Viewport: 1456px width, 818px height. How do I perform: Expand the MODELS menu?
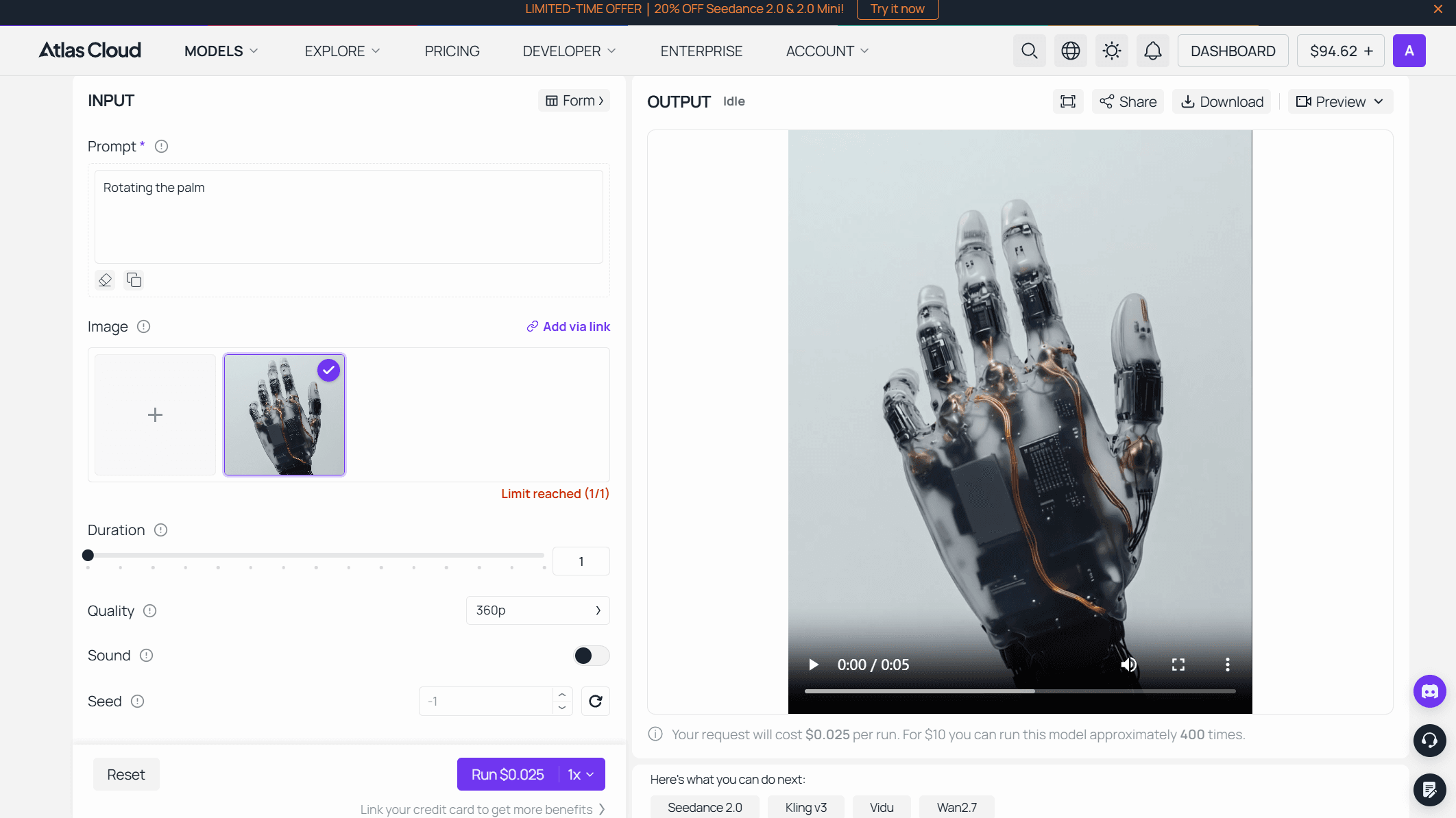click(221, 51)
